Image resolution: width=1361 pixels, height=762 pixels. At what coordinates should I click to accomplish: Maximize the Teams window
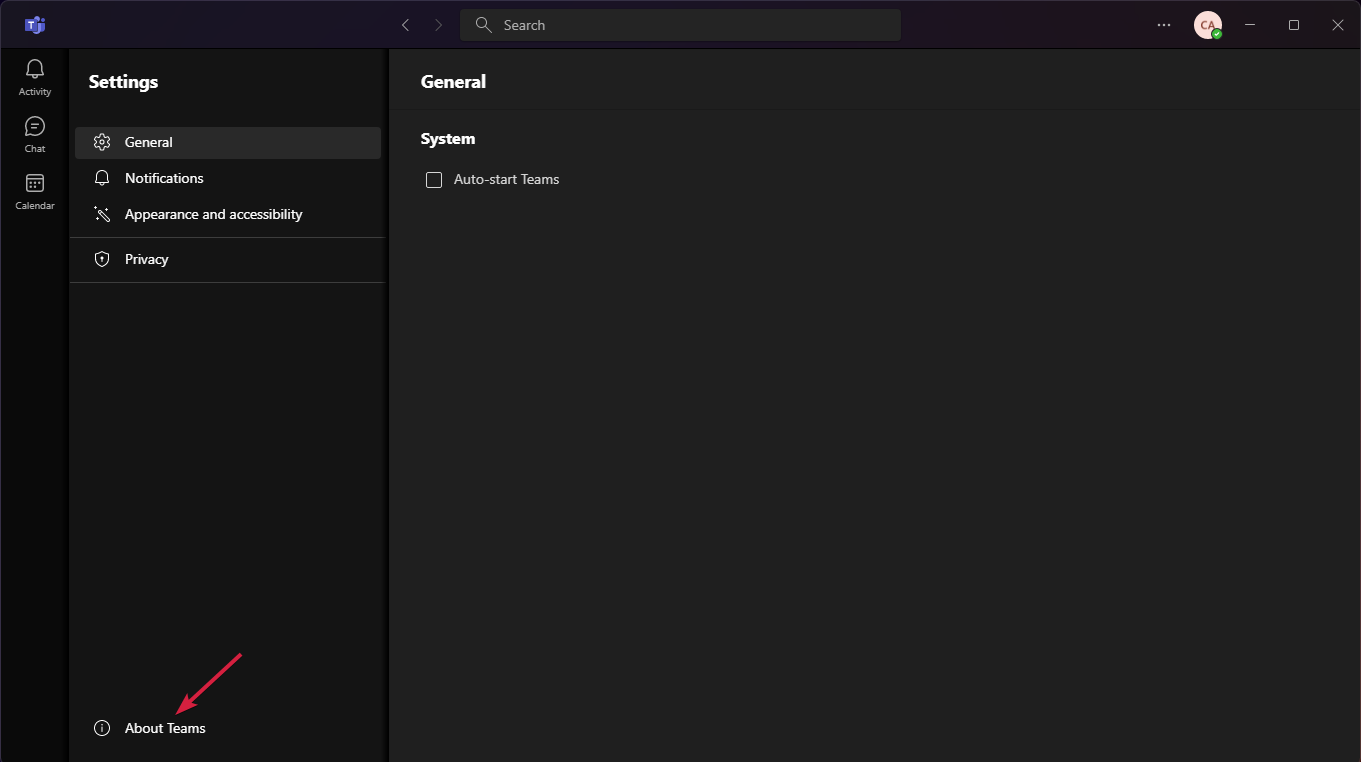(1294, 25)
